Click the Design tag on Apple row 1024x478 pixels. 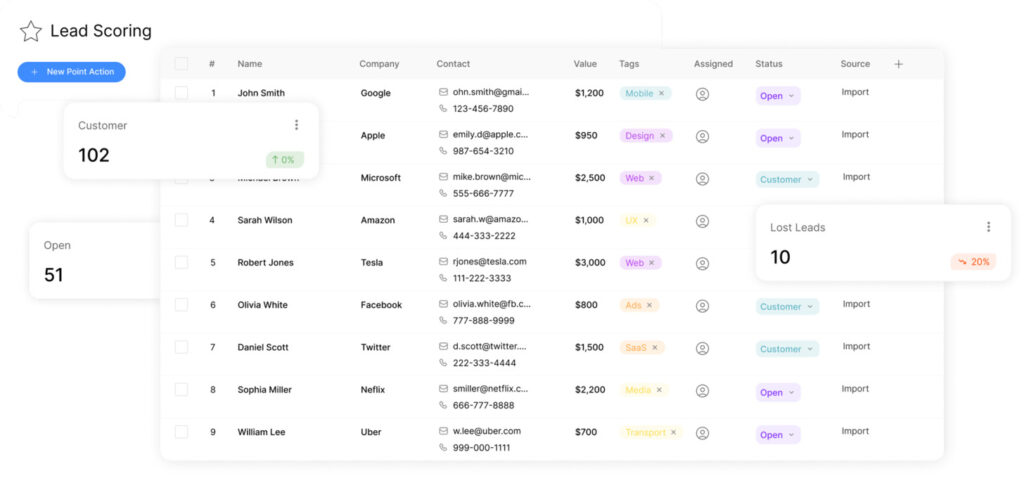[x=639, y=136]
